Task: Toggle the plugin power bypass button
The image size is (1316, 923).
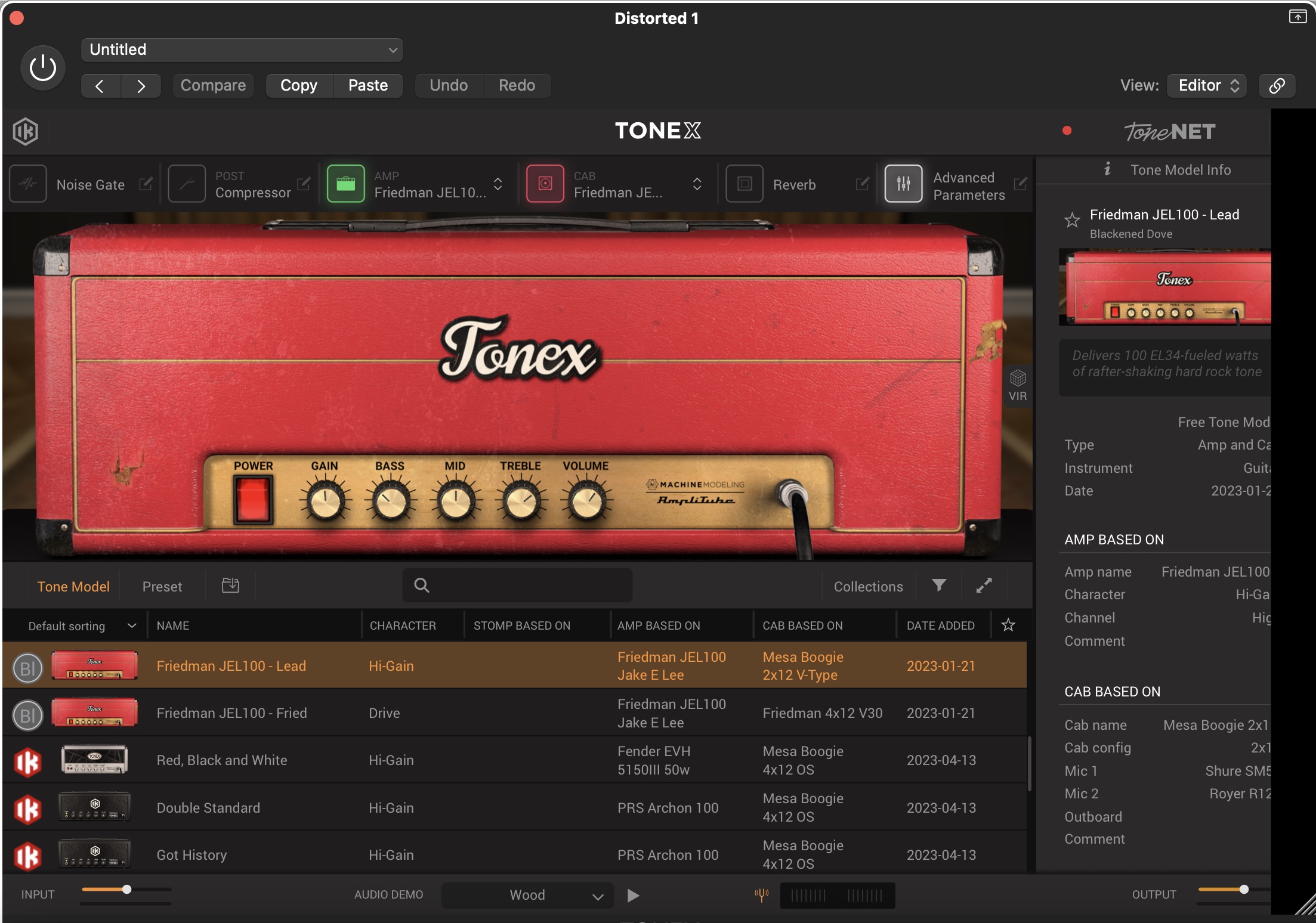Action: (x=43, y=67)
